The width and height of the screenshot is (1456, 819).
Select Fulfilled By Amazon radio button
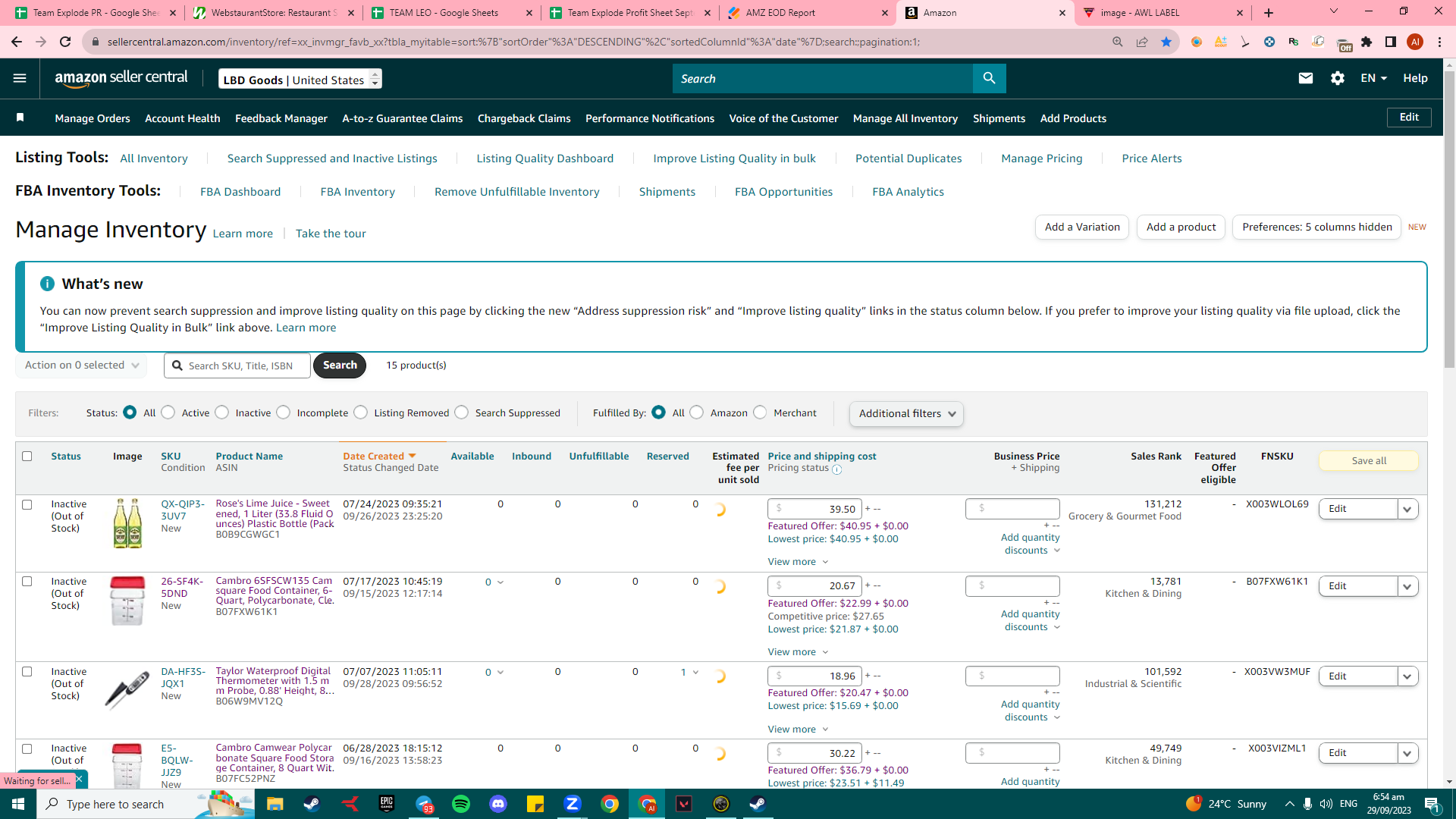[x=697, y=413]
